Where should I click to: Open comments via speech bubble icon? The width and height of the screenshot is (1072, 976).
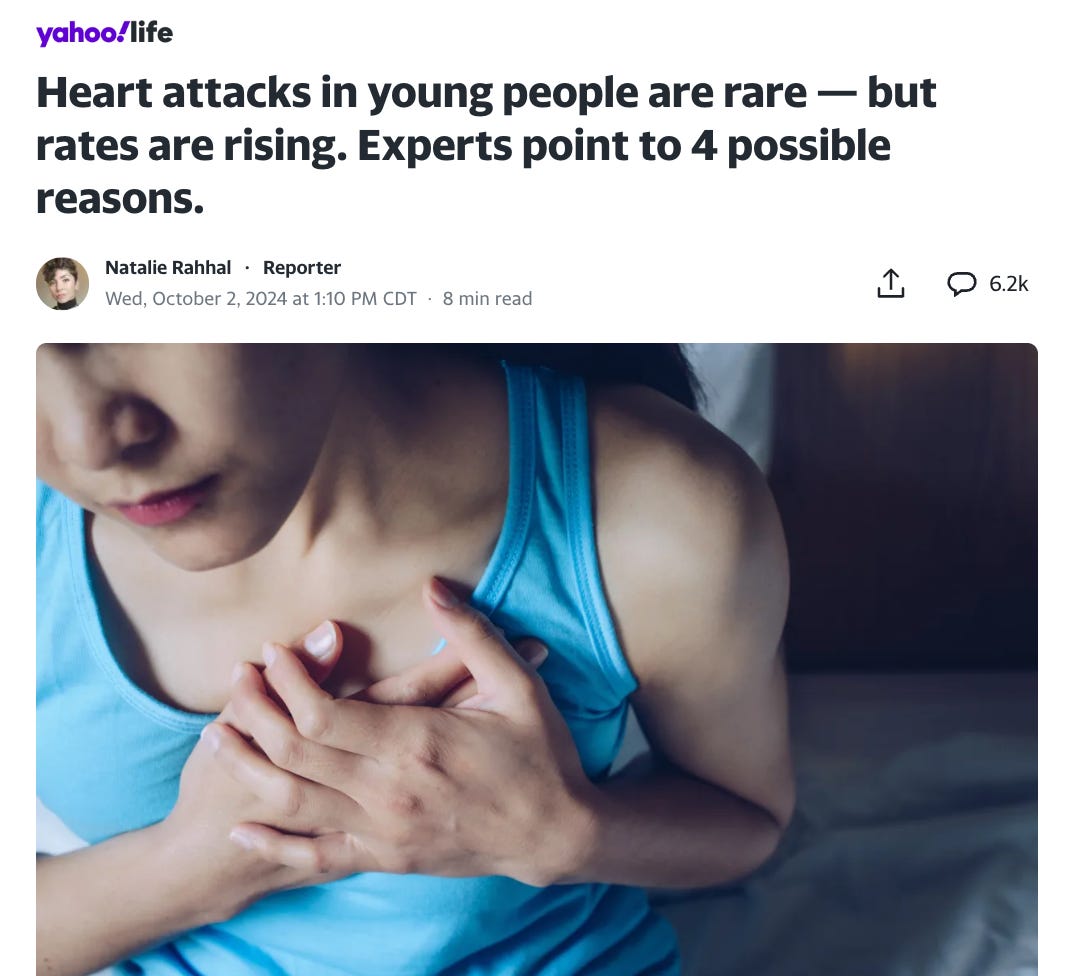click(x=961, y=283)
